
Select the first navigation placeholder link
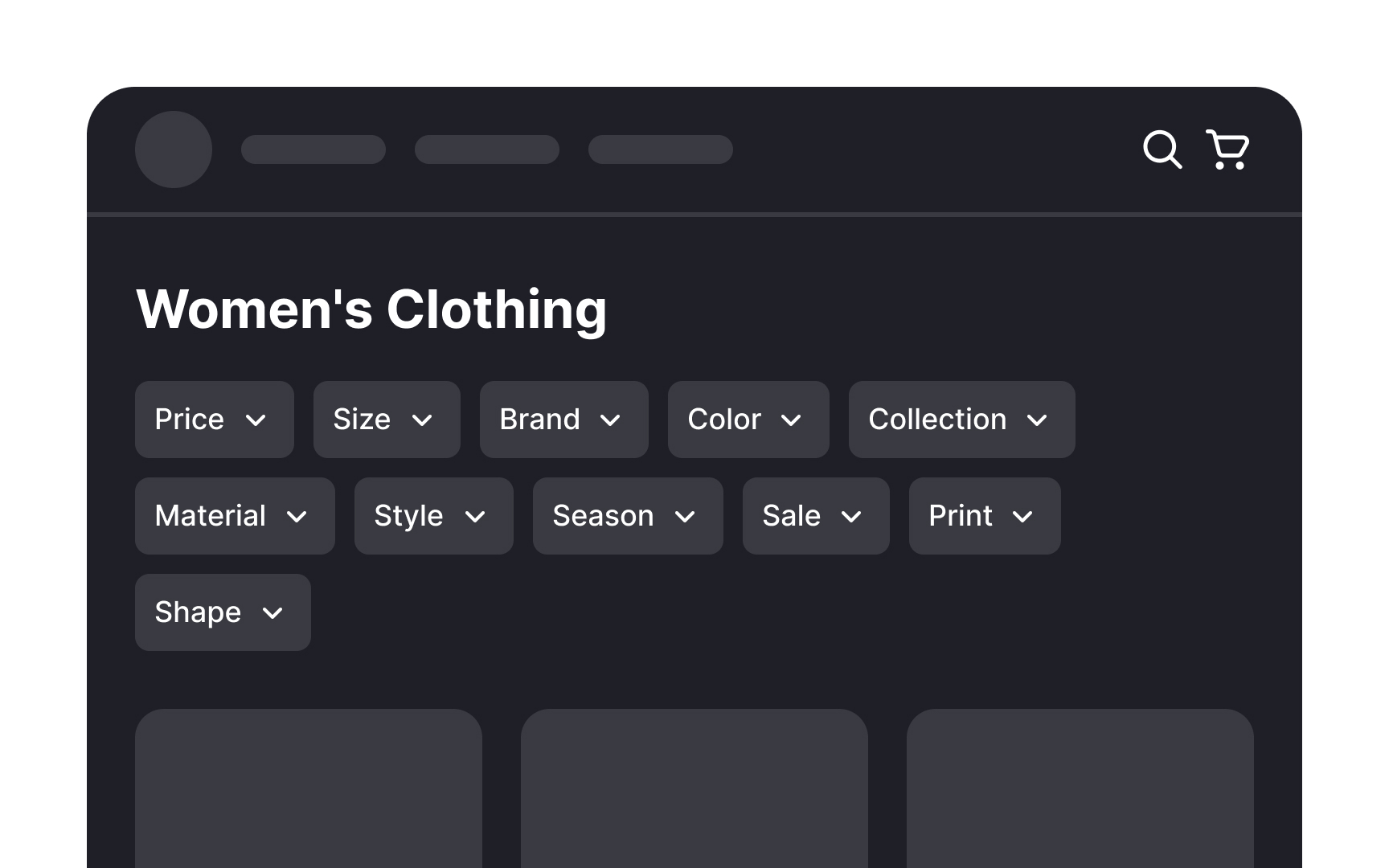[x=313, y=149]
